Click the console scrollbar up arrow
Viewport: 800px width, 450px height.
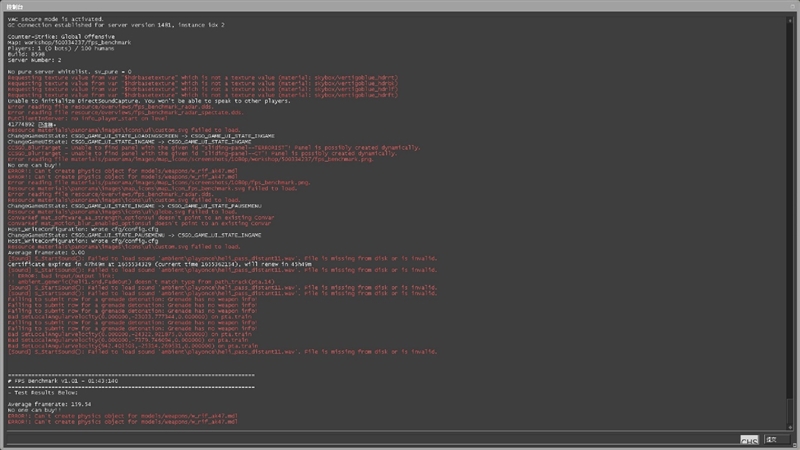(x=790, y=18)
